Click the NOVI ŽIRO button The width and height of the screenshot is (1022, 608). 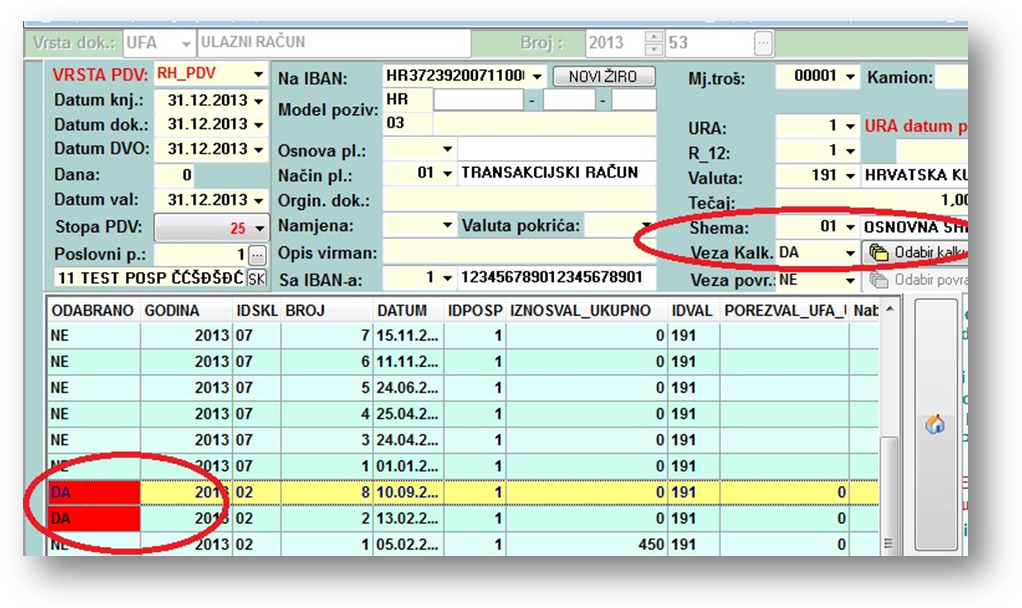tap(603, 76)
